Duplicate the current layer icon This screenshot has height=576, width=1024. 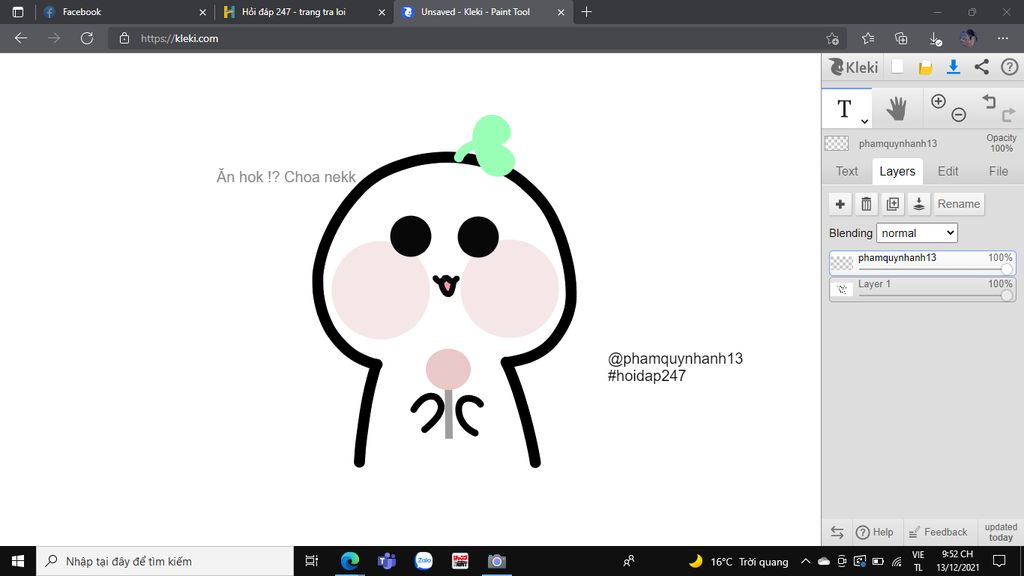coord(892,204)
